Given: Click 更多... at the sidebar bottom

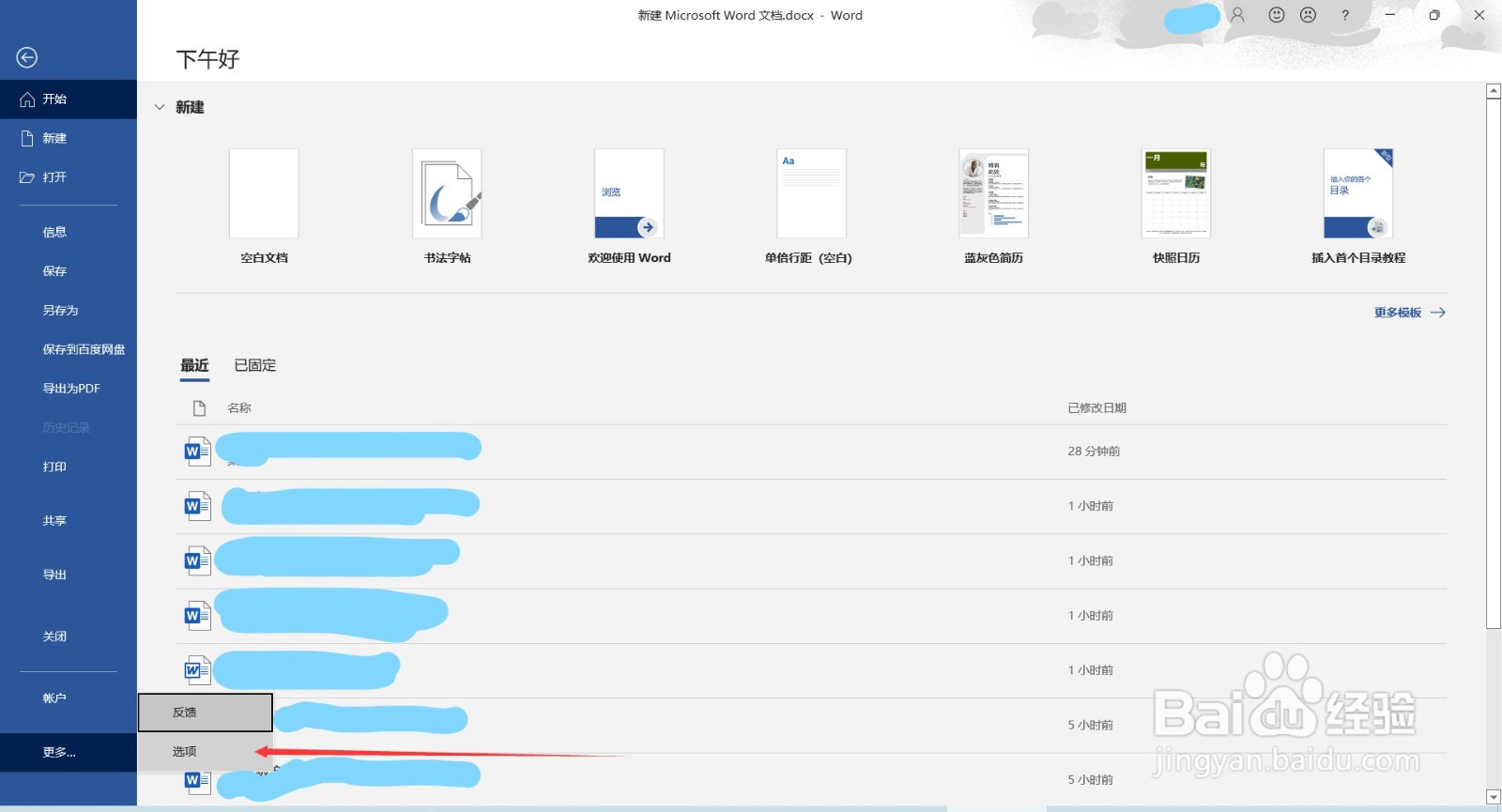Looking at the screenshot, I should click(x=69, y=753).
